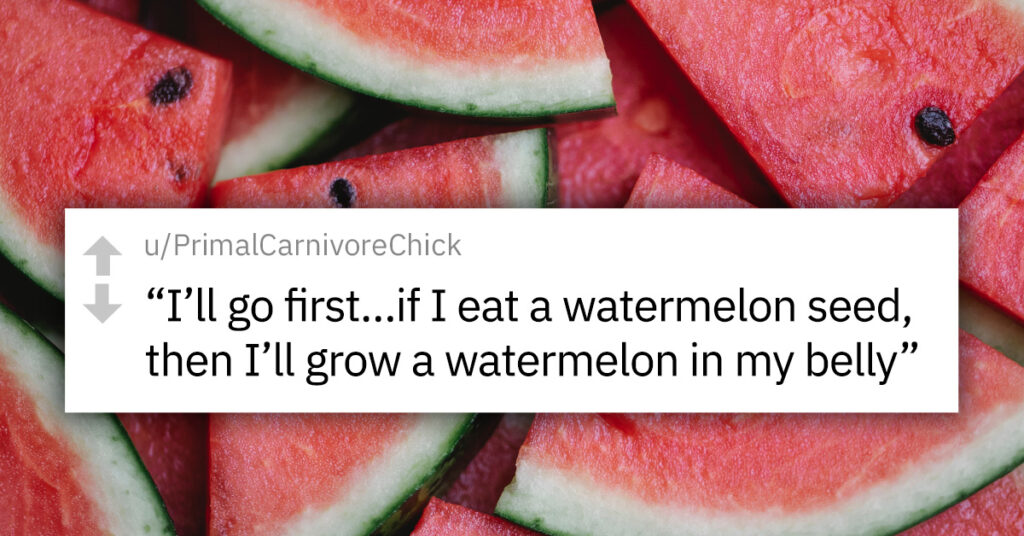Click empty white area right of username

pyautogui.click(x=705, y=245)
